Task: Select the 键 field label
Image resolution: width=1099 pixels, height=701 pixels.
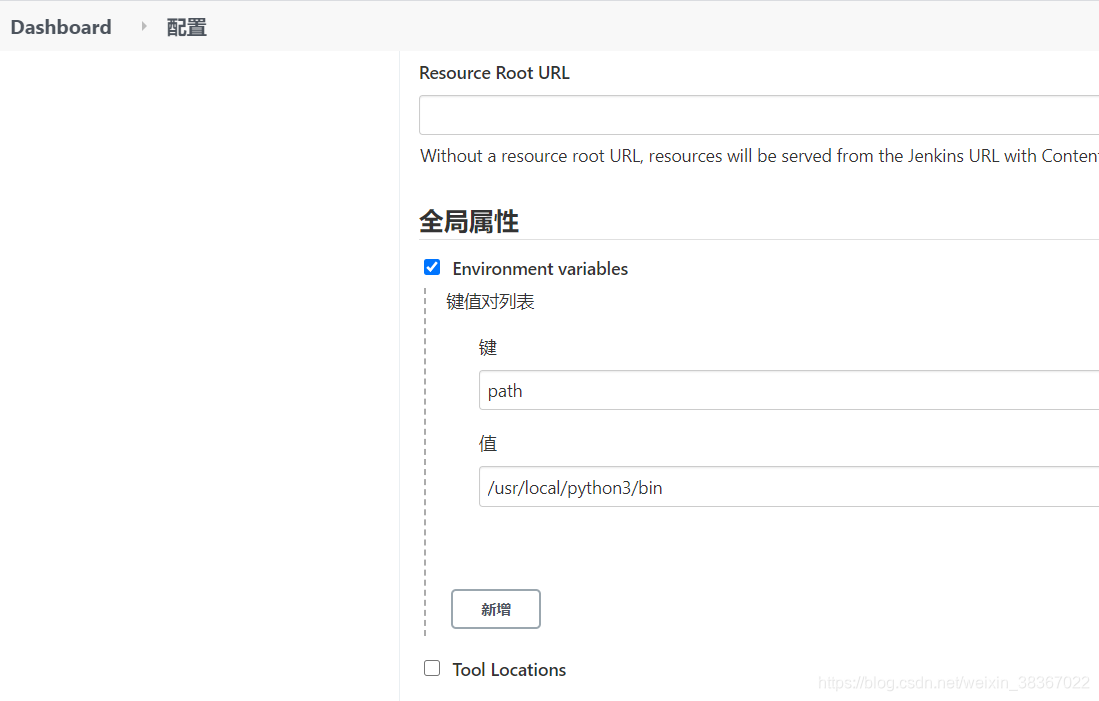Action: pos(488,348)
